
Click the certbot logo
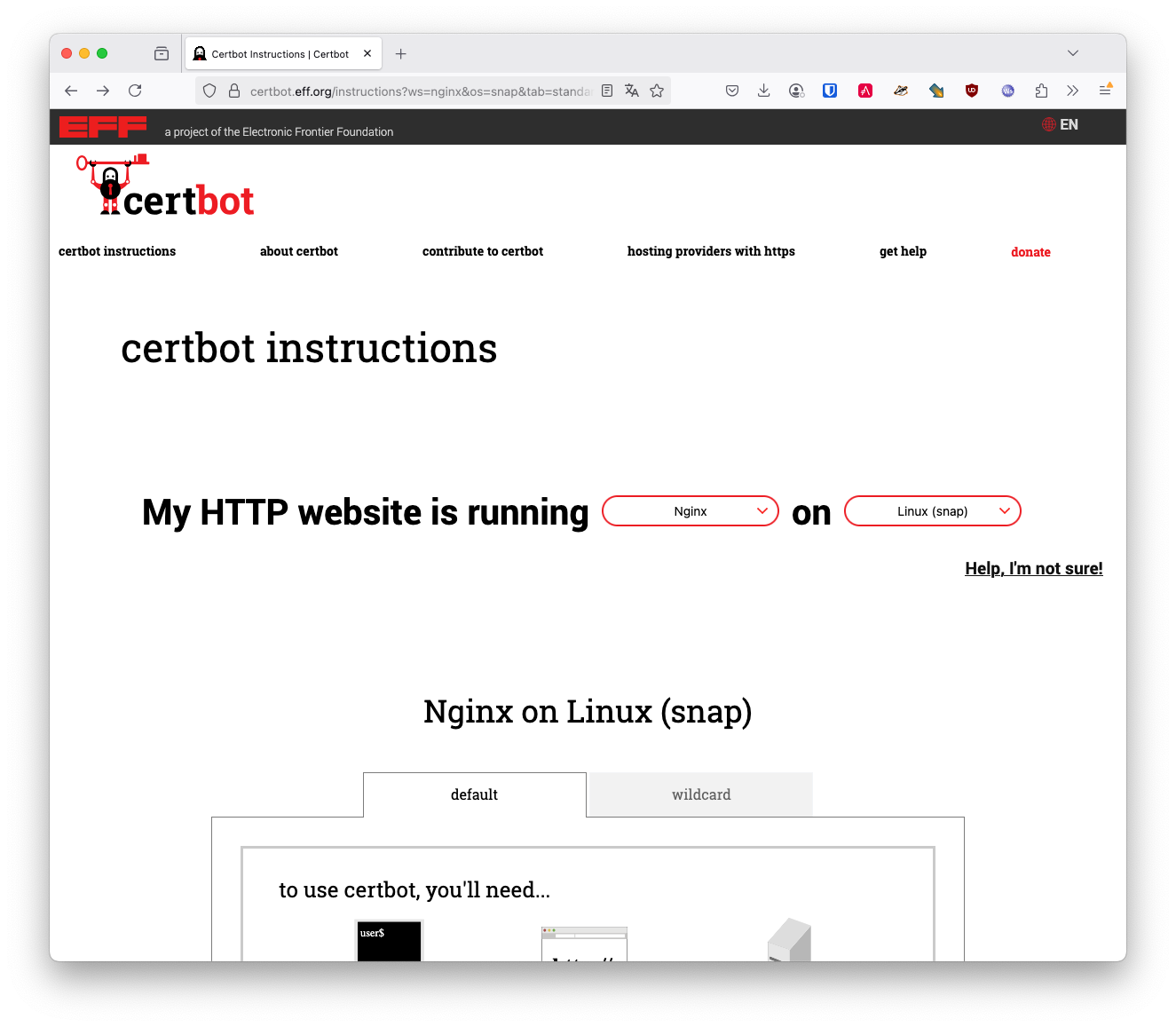[165, 186]
